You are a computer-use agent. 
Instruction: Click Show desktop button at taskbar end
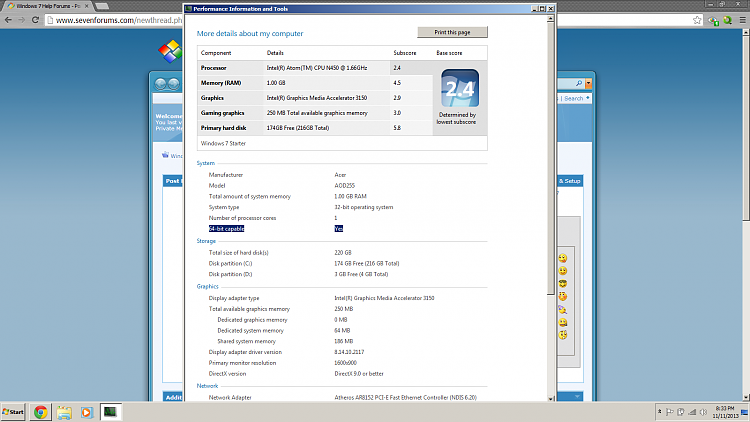745,412
